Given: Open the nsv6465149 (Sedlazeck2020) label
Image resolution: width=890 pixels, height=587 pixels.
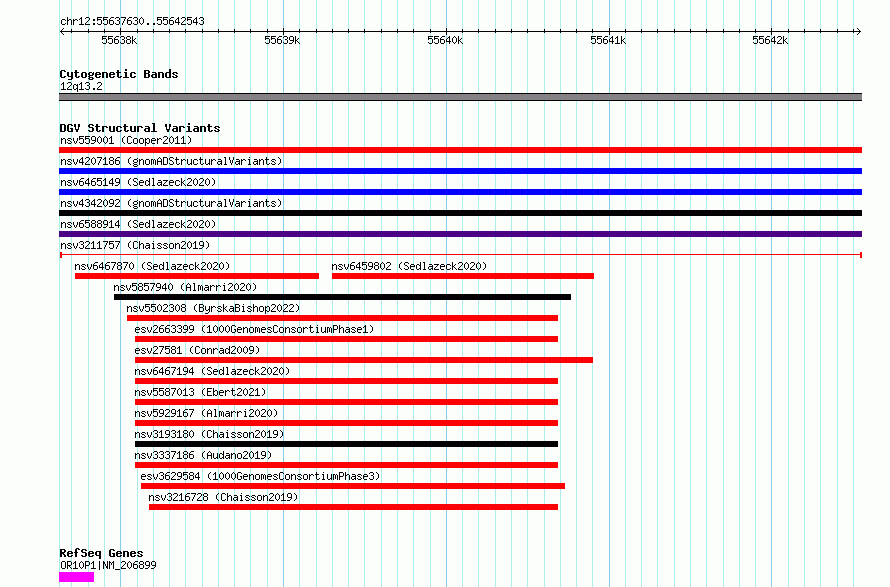Looking at the screenshot, I should coord(138,182).
